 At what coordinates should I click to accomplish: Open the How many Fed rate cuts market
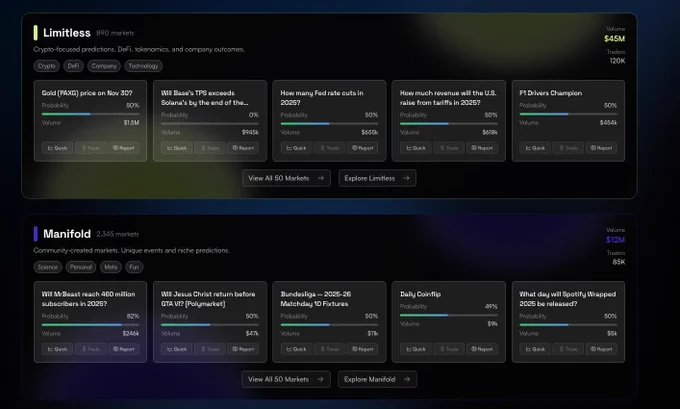tap(322, 98)
